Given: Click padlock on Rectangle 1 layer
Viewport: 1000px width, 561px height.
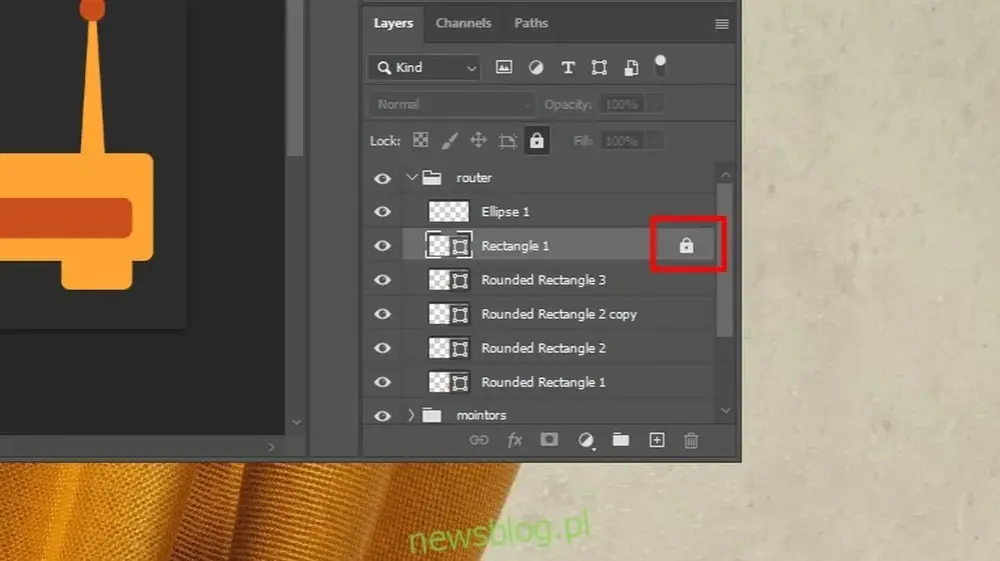Looking at the screenshot, I should (686, 245).
